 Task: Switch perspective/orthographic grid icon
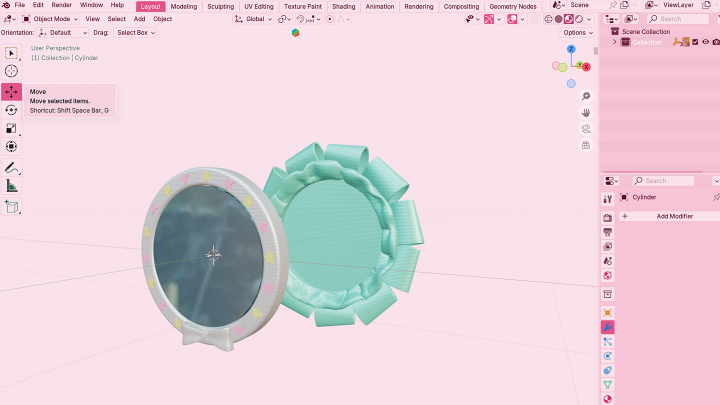tap(586, 146)
